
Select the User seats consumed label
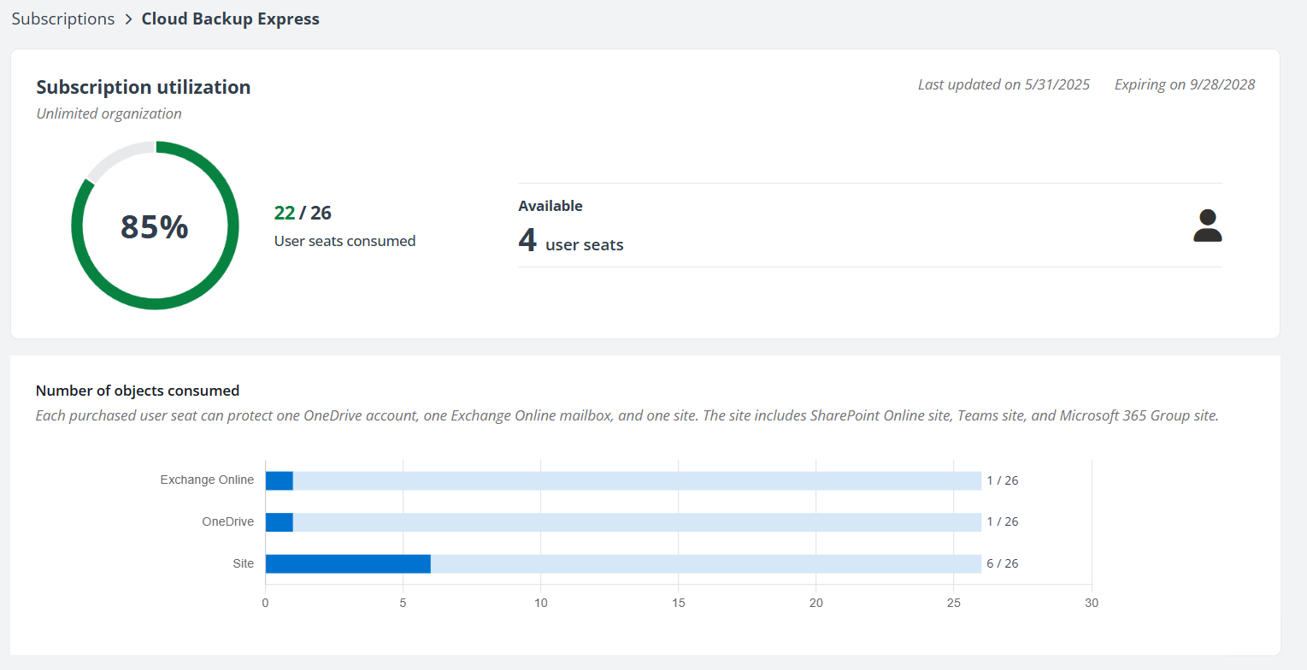(x=344, y=240)
